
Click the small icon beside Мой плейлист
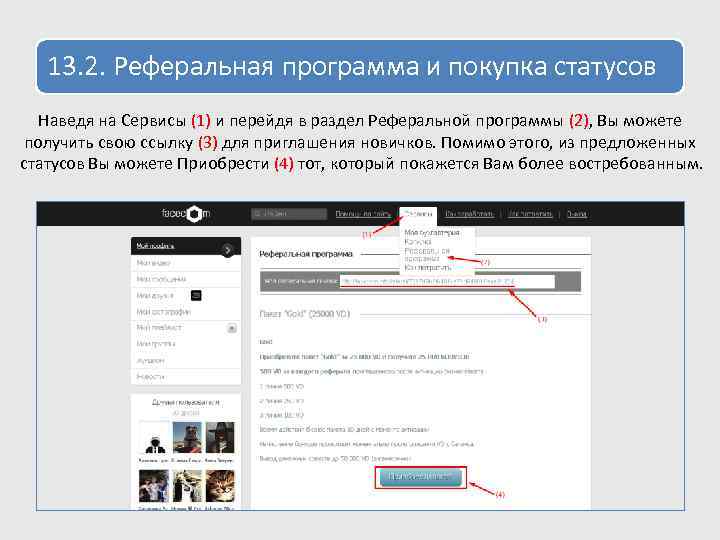pyautogui.click(x=232, y=328)
